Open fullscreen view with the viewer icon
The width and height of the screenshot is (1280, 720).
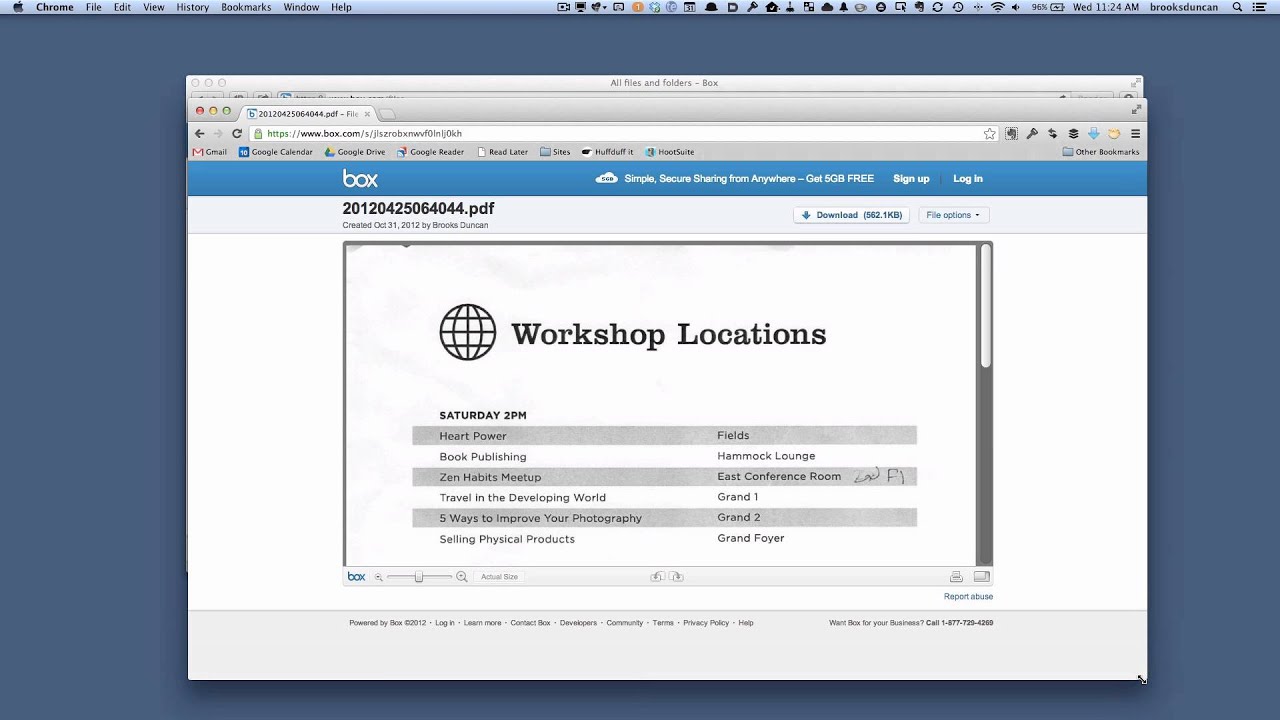[982, 577]
